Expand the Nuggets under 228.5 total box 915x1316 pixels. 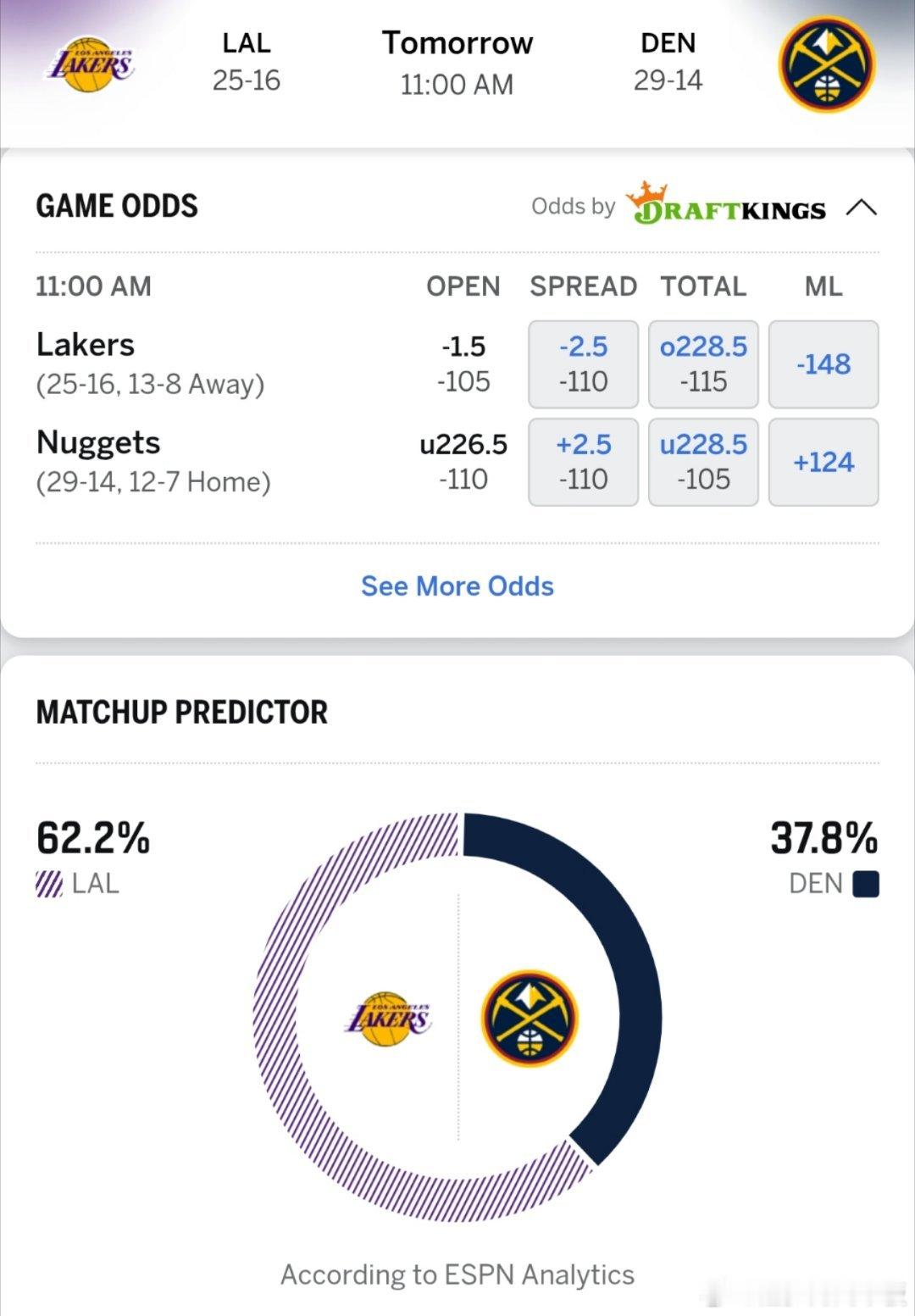pyautogui.click(x=703, y=462)
